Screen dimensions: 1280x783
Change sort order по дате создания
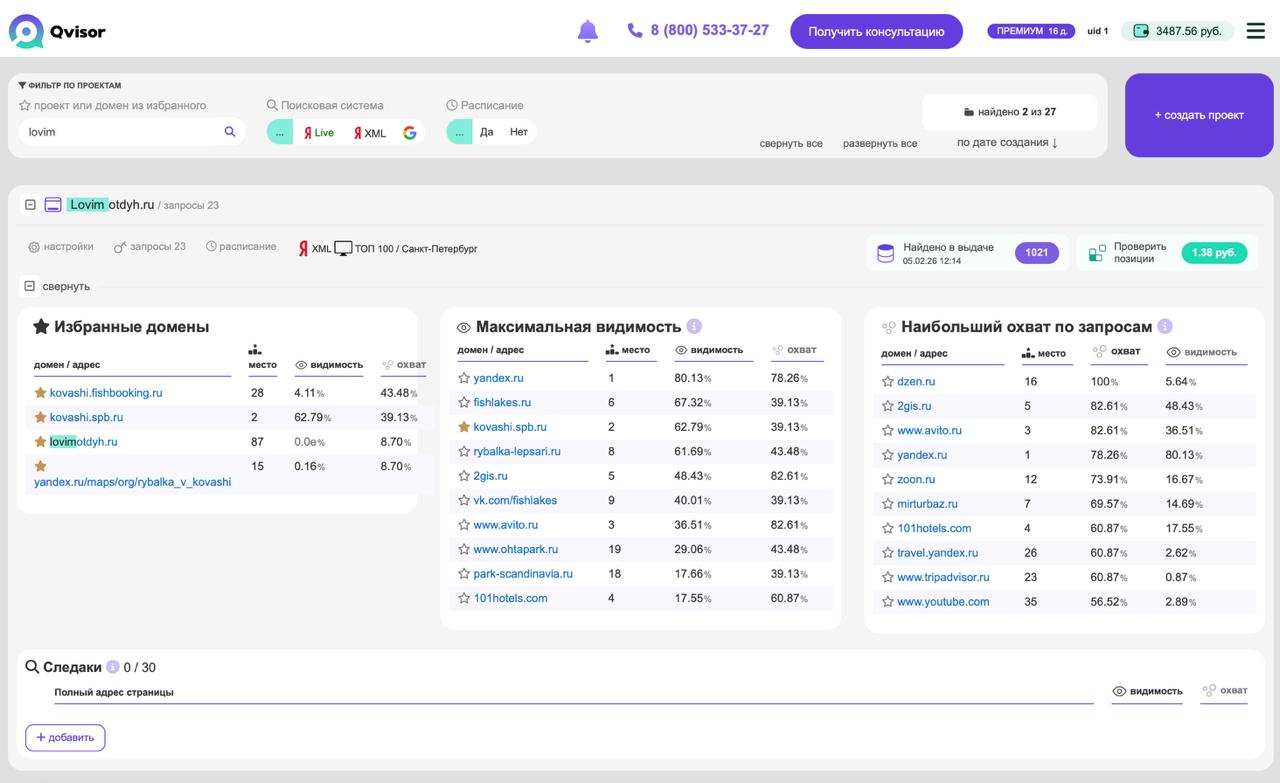[1007, 143]
